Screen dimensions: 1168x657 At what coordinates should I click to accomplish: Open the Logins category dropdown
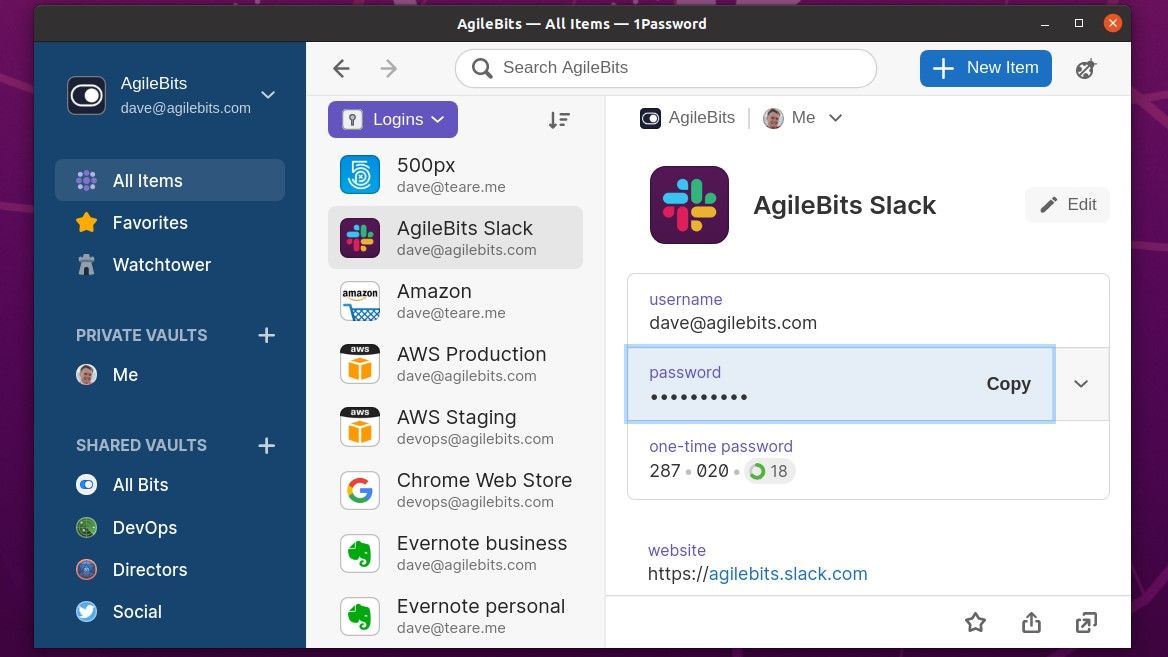pyautogui.click(x=393, y=119)
